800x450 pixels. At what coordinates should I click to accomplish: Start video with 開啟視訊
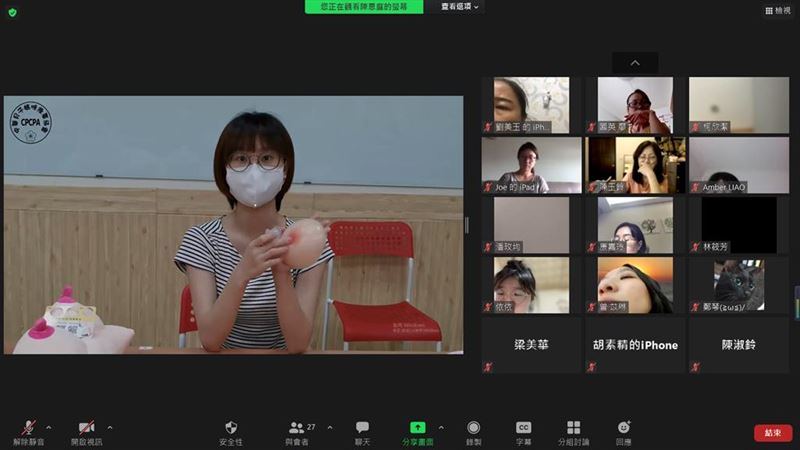coord(86,433)
